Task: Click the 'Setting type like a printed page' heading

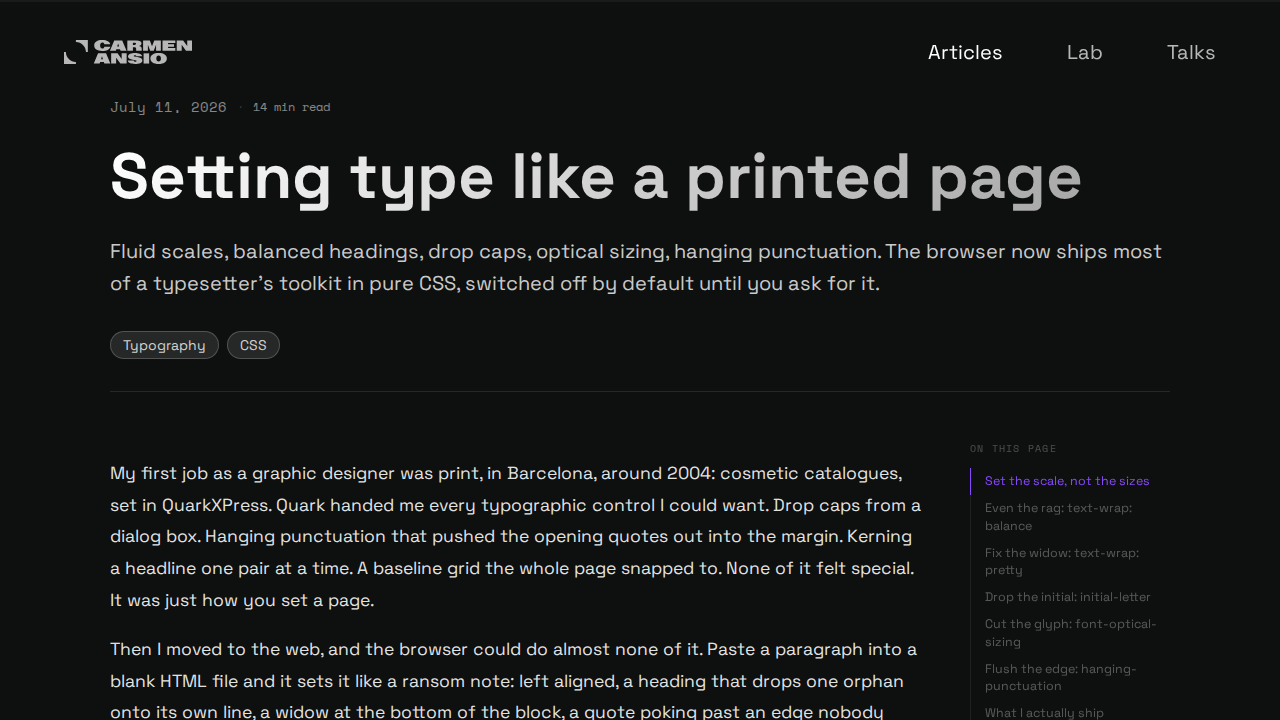Action: tap(596, 177)
